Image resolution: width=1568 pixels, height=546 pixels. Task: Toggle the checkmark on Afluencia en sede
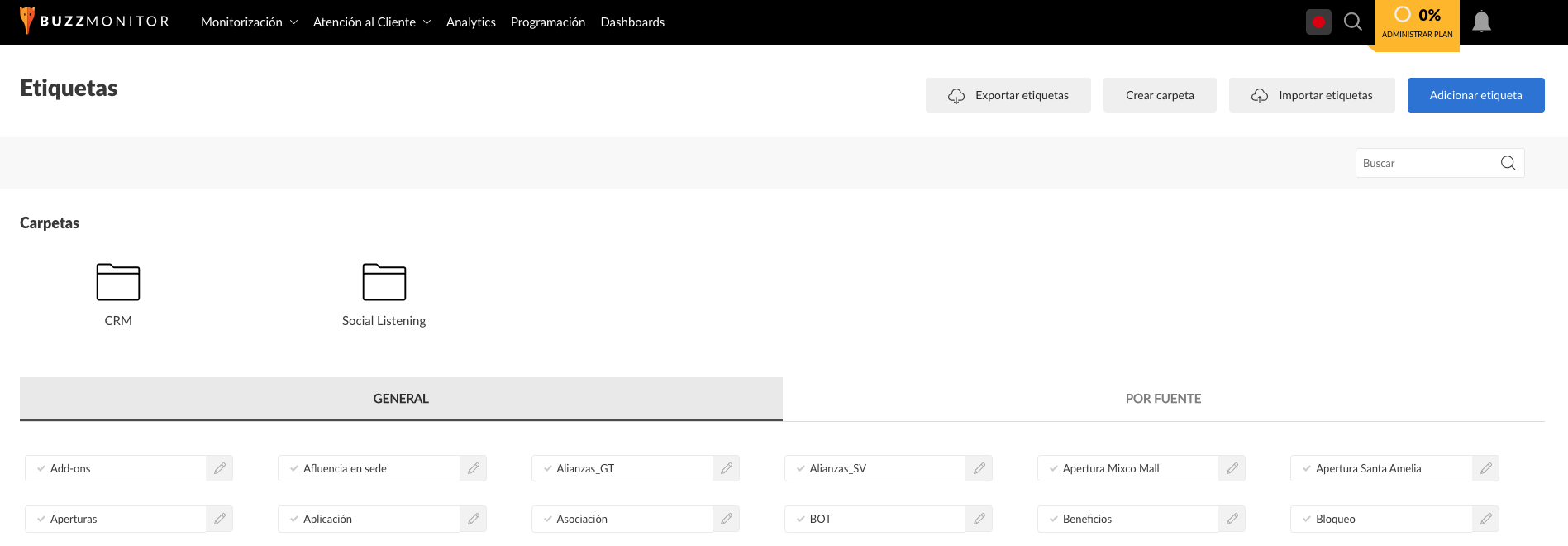(x=293, y=468)
